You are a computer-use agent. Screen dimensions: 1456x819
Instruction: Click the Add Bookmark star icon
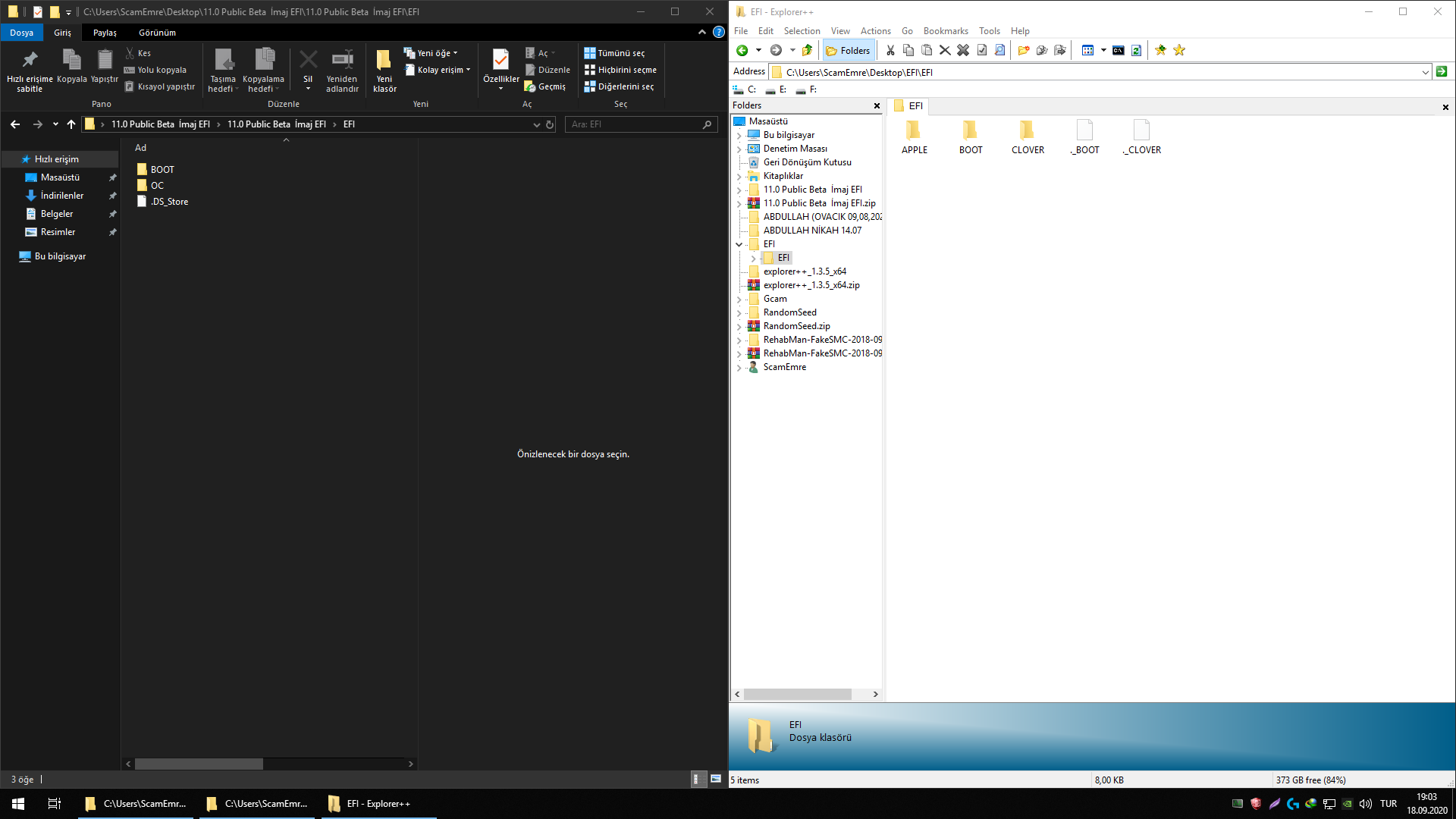coord(1160,50)
